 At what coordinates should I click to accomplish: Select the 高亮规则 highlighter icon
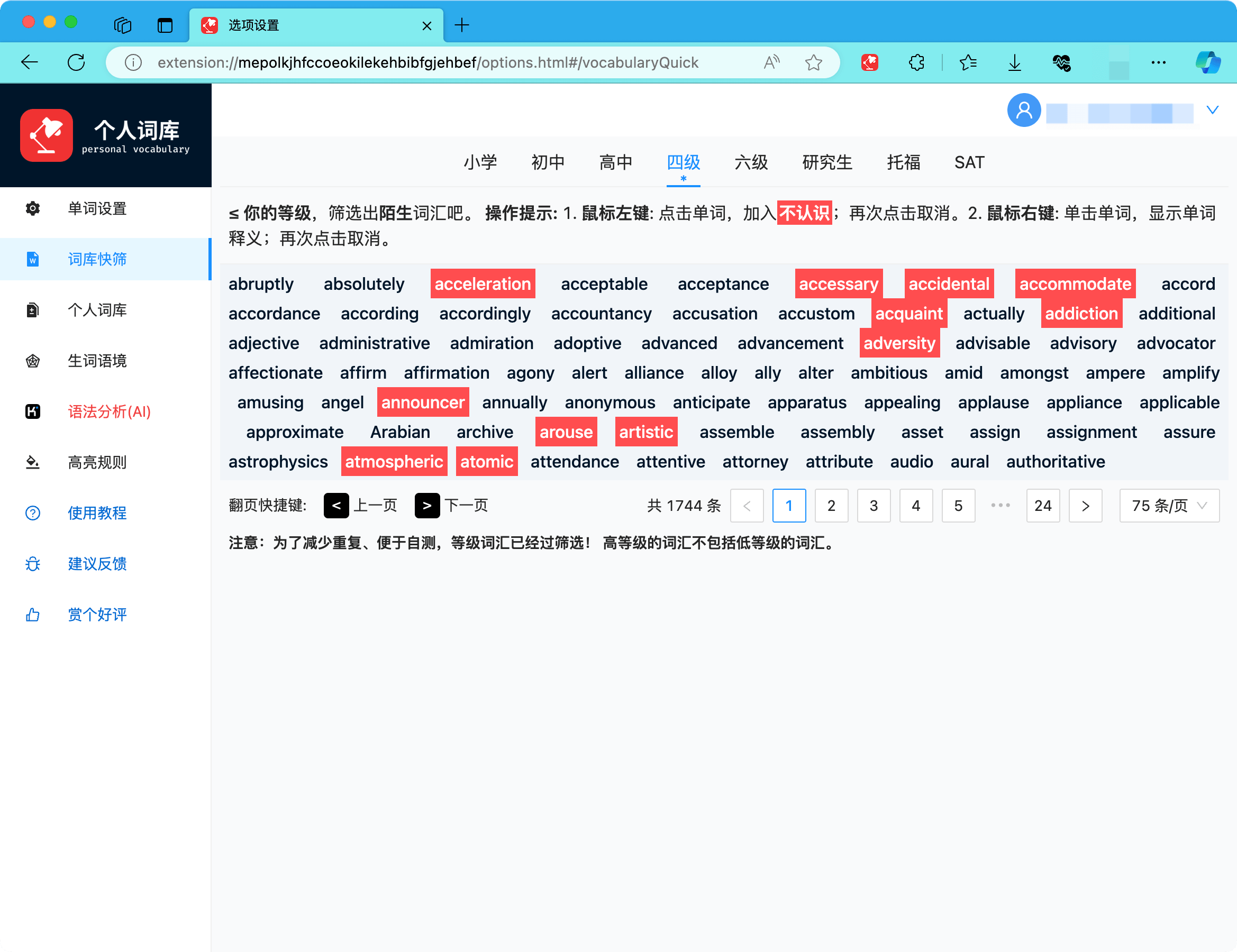pyautogui.click(x=33, y=462)
